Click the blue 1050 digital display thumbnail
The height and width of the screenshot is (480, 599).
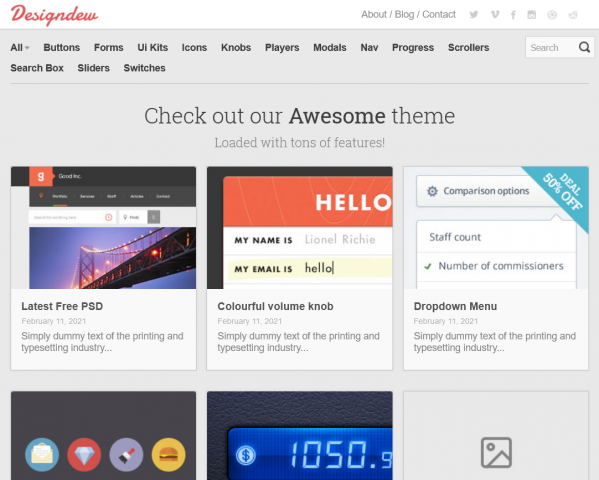(x=300, y=436)
